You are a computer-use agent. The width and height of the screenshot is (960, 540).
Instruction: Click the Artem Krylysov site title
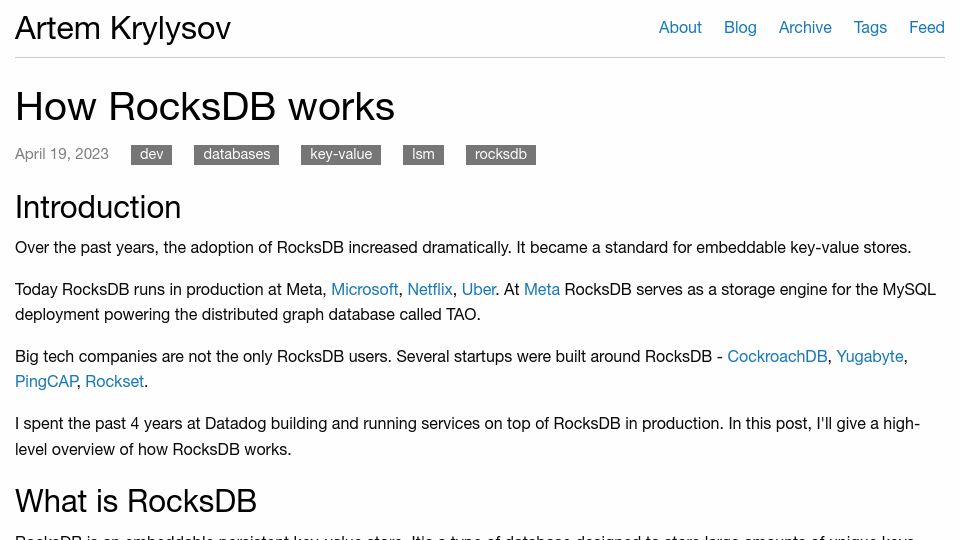[123, 28]
